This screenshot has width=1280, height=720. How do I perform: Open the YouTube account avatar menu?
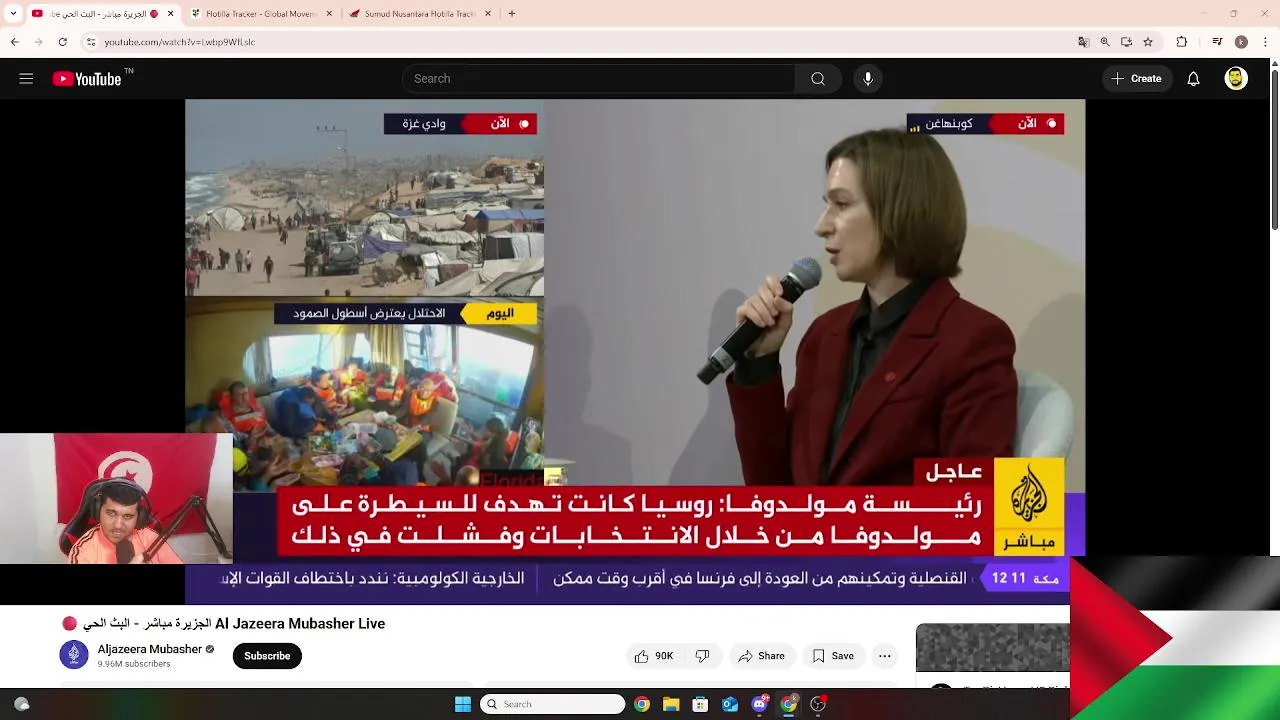click(x=1236, y=79)
